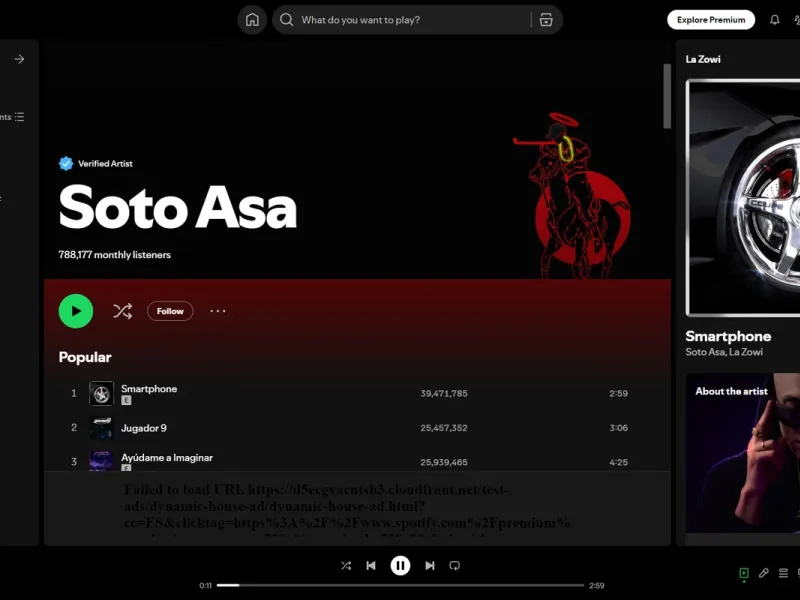Click Smartphone title in Now Playing panel
This screenshot has height=600, width=800.
pyautogui.click(x=728, y=336)
